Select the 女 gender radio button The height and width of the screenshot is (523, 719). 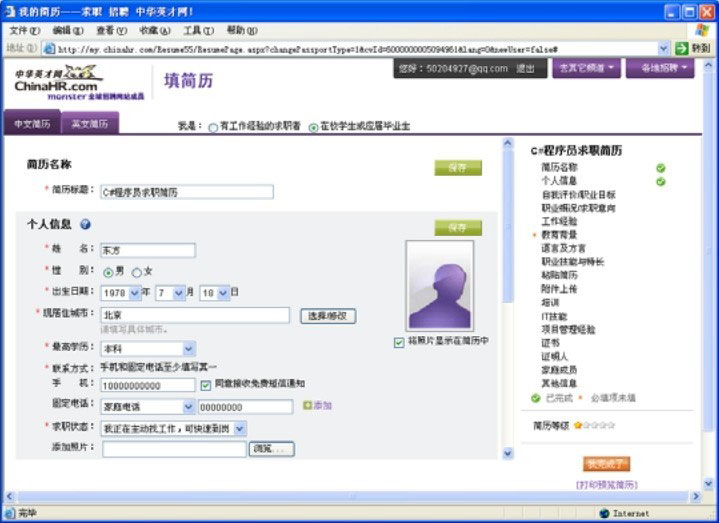pos(137,272)
